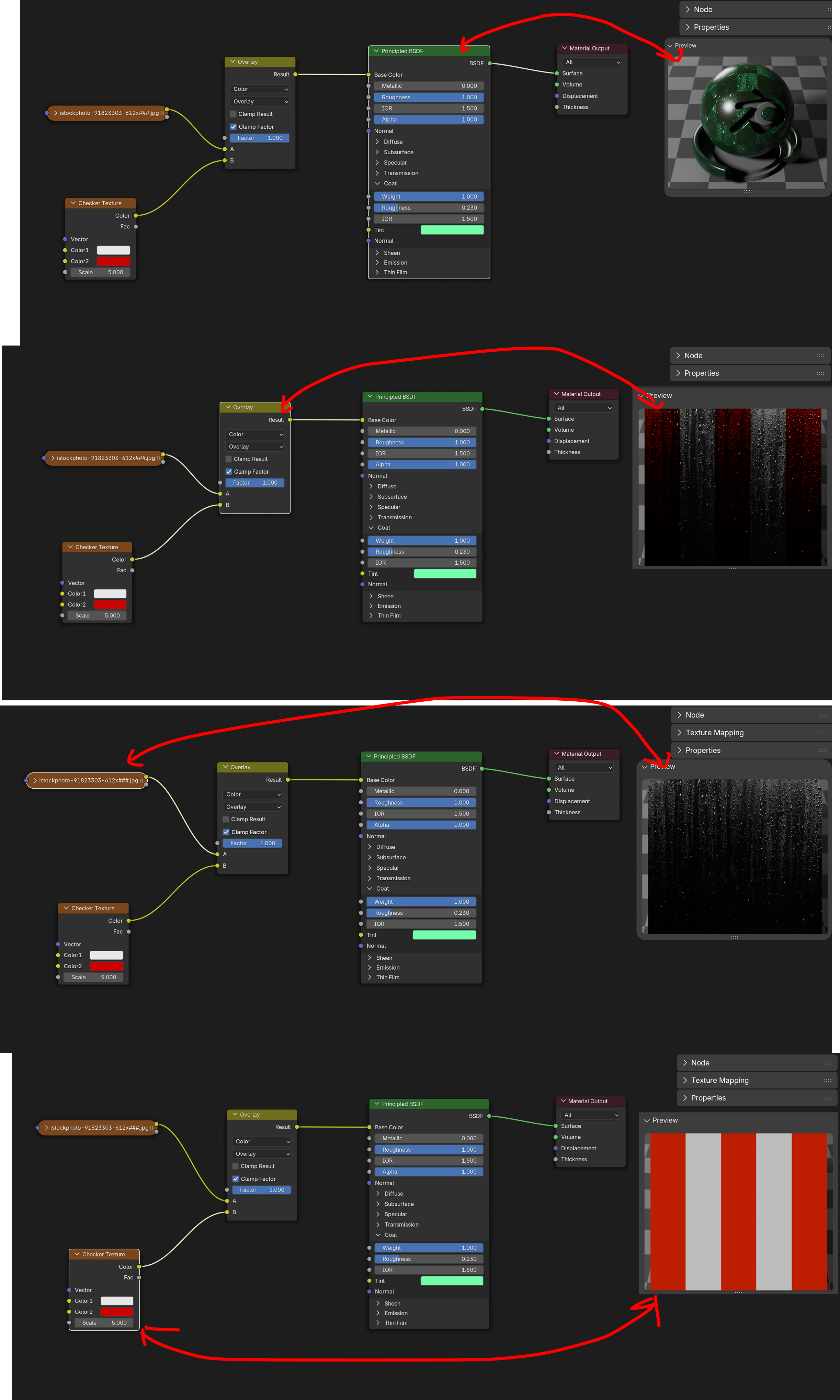Collapse Checker Texture node in red-rain-preview screenshot
This screenshot has height=1400, width=840.
pyautogui.click(x=70, y=547)
